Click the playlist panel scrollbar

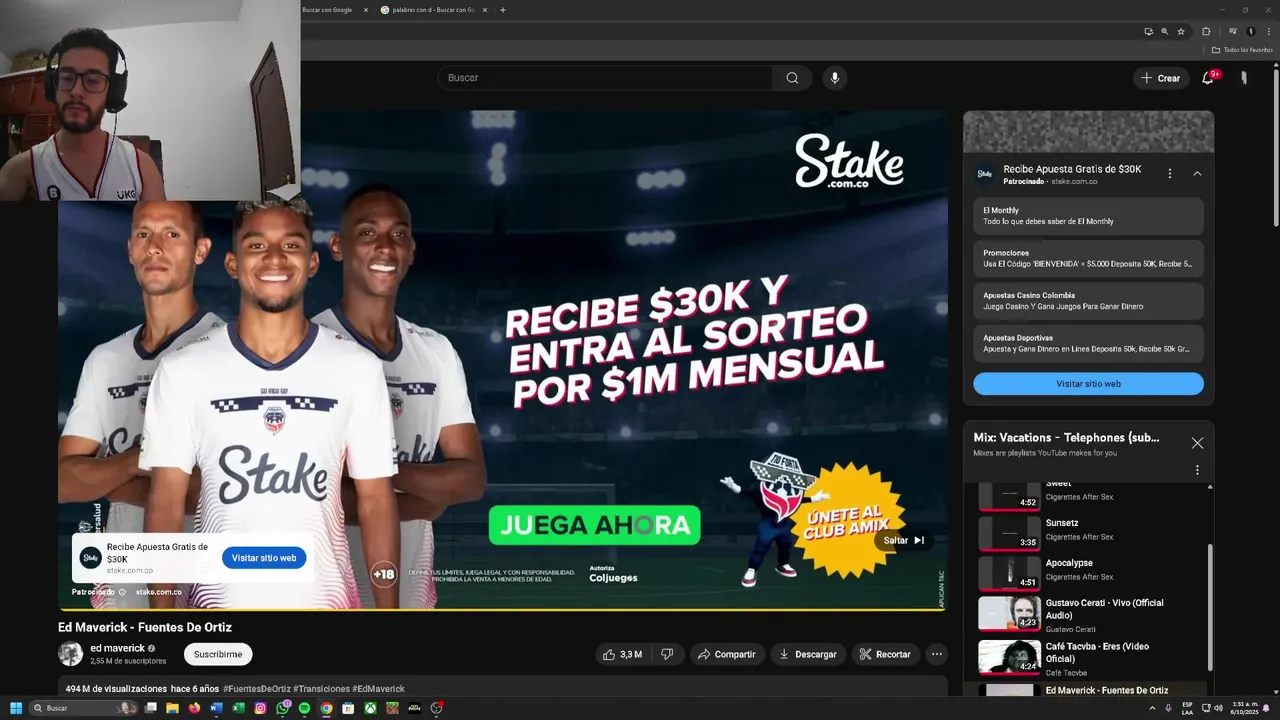(1210, 608)
